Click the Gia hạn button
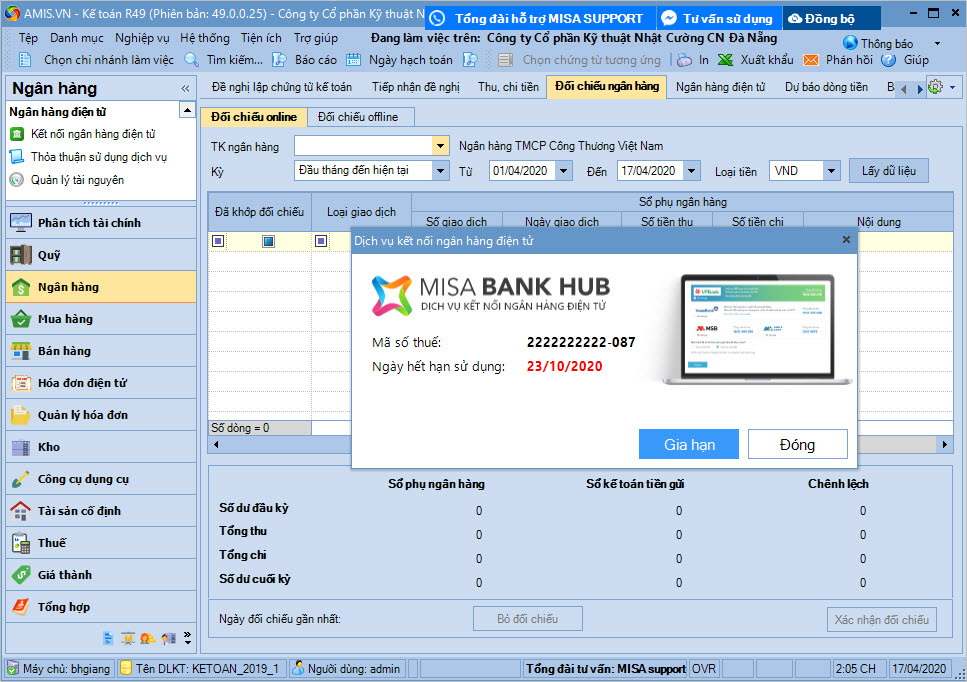The image size is (967, 682). tap(689, 444)
